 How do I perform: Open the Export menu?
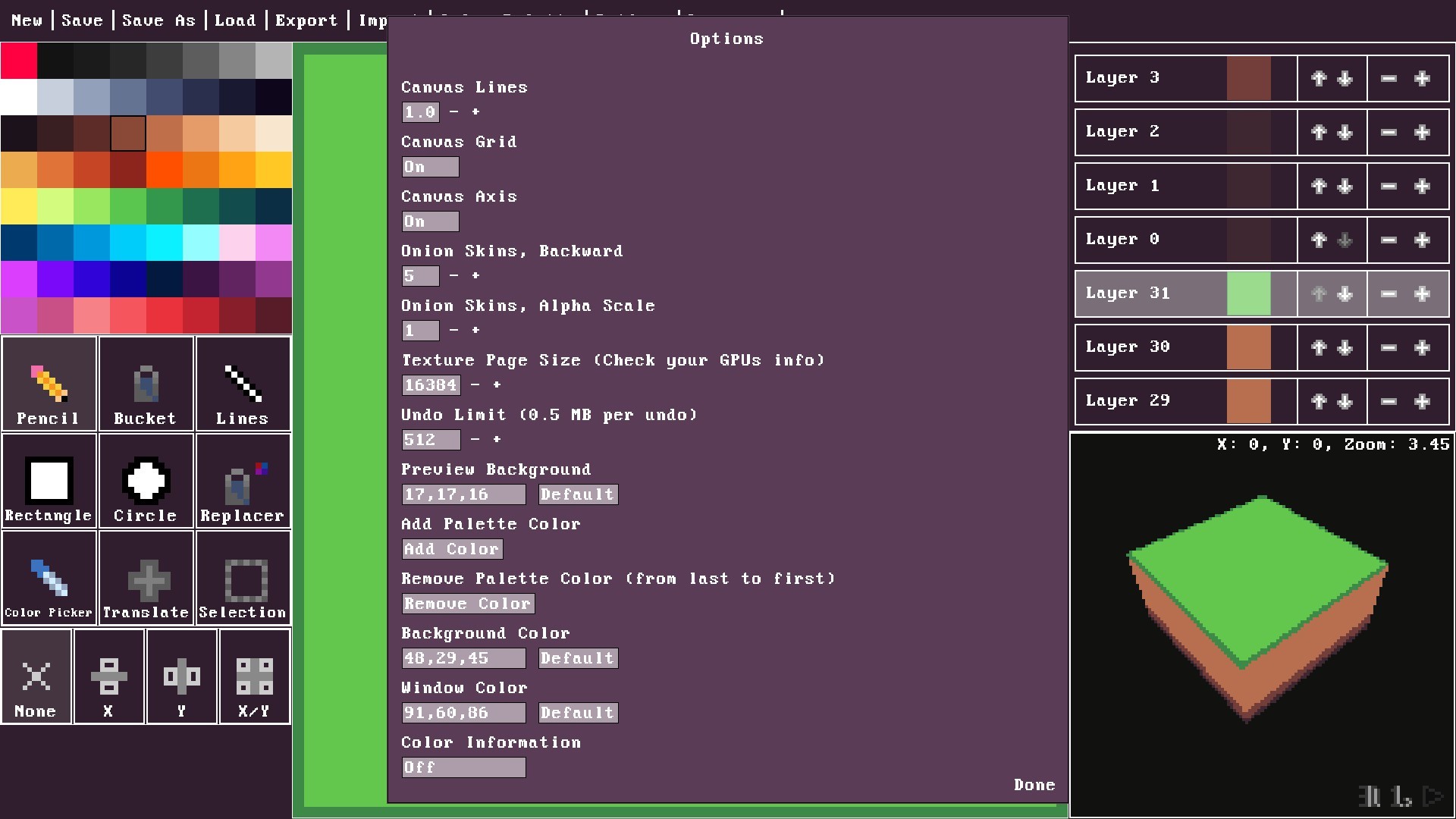click(x=306, y=20)
